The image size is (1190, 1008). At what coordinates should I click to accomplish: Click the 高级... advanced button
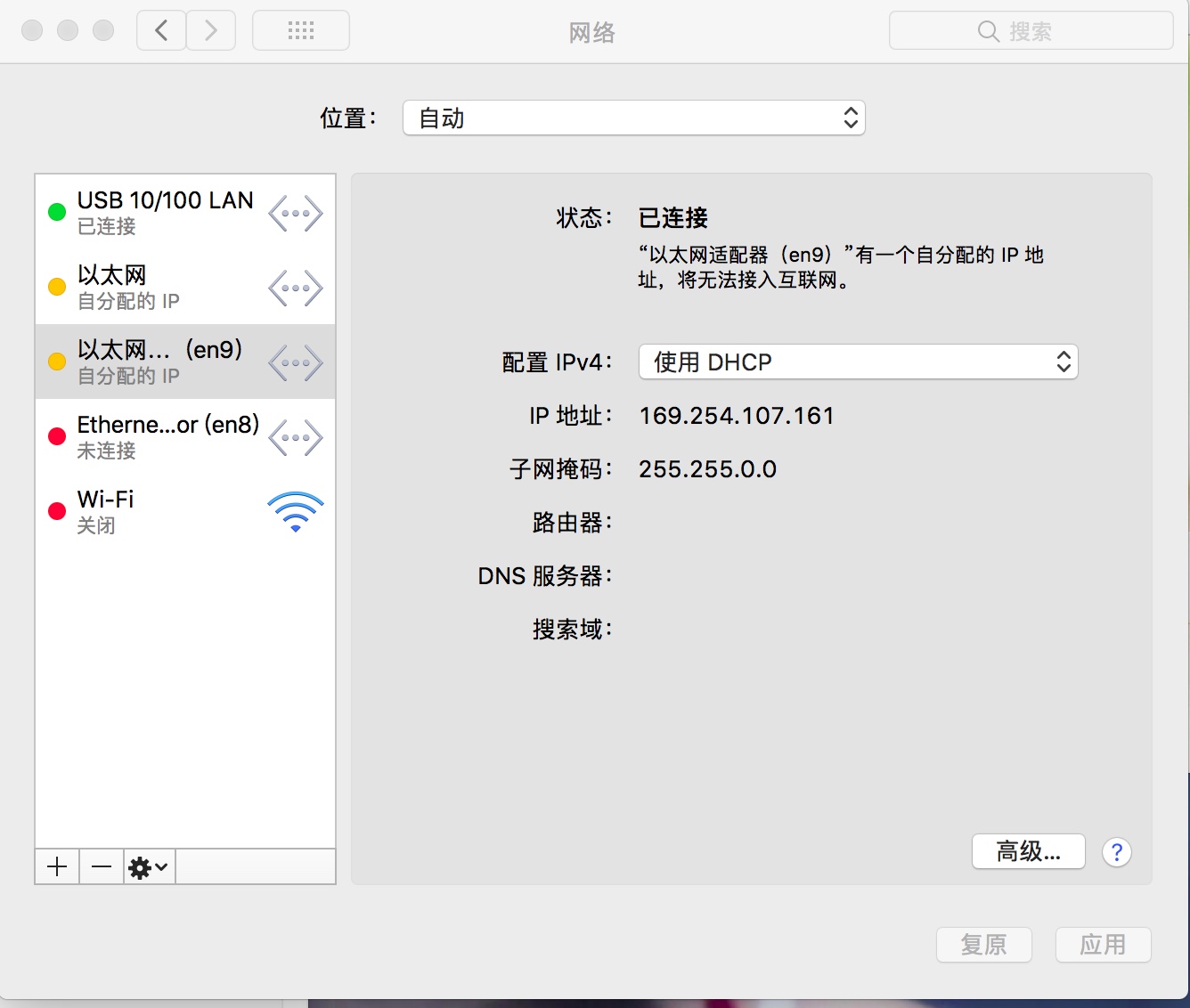coord(1029,851)
